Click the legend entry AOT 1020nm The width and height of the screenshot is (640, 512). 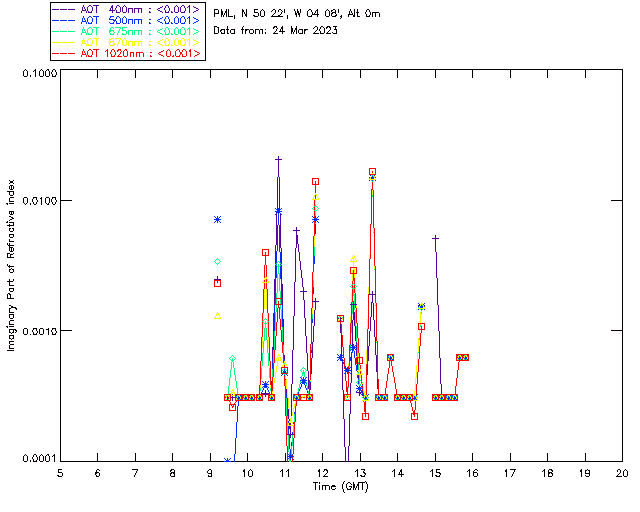click(x=126, y=53)
